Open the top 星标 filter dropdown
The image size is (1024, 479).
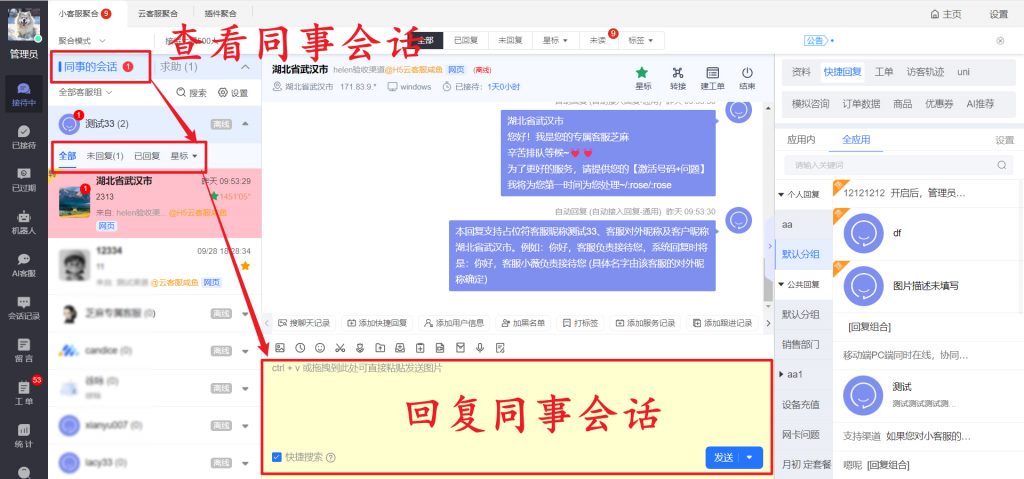[555, 41]
